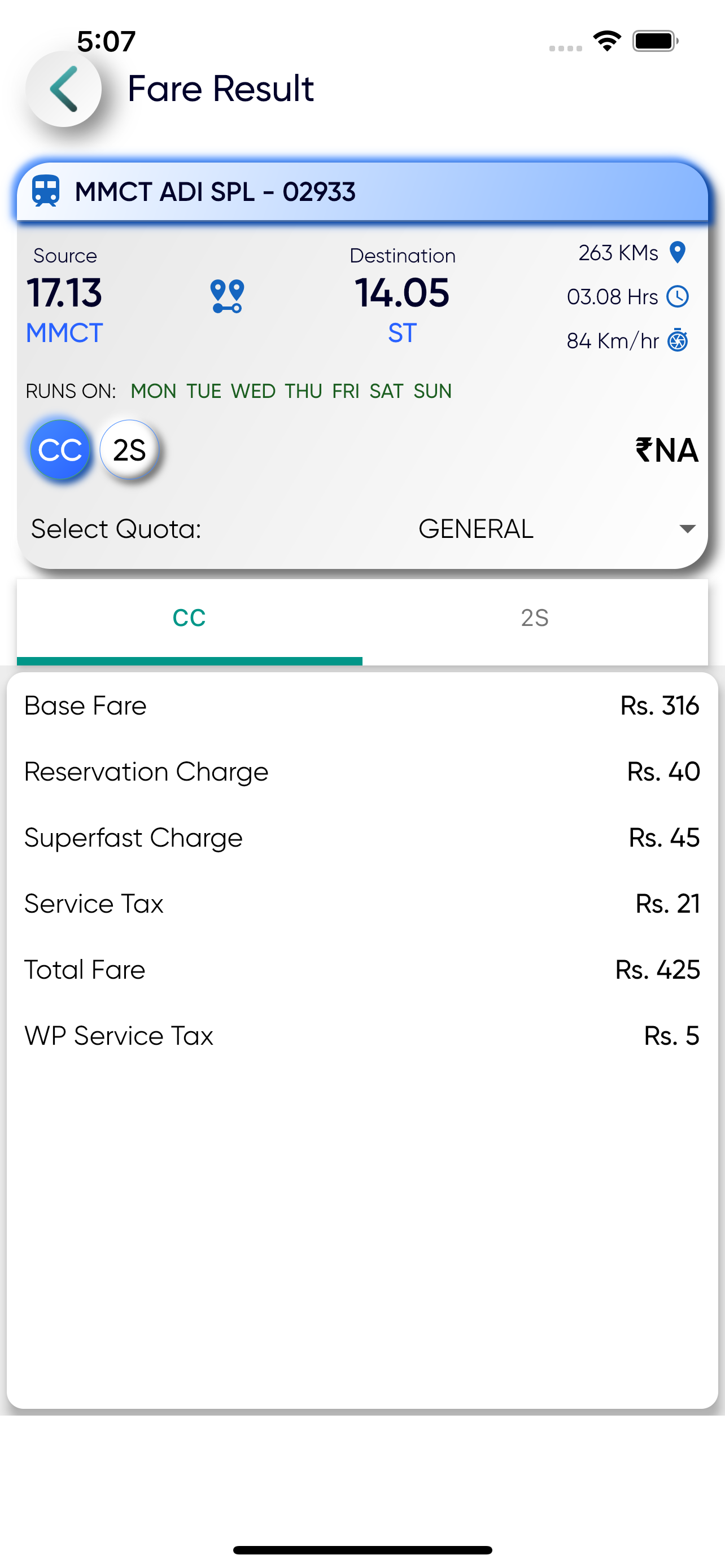The height and width of the screenshot is (1568, 725).
Task: Tap the ₹NA fare amount
Action: click(667, 450)
